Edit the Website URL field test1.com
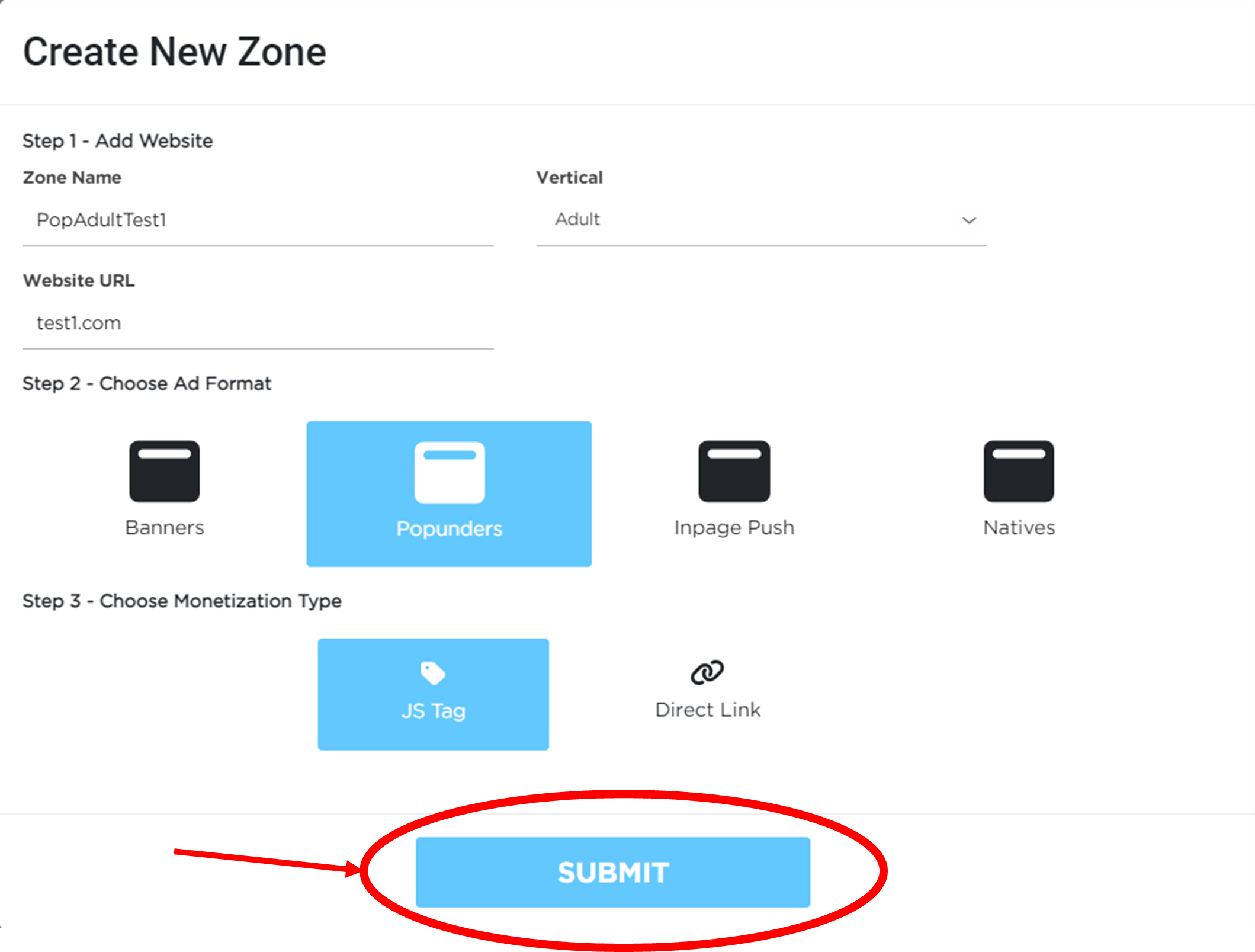 (258, 323)
